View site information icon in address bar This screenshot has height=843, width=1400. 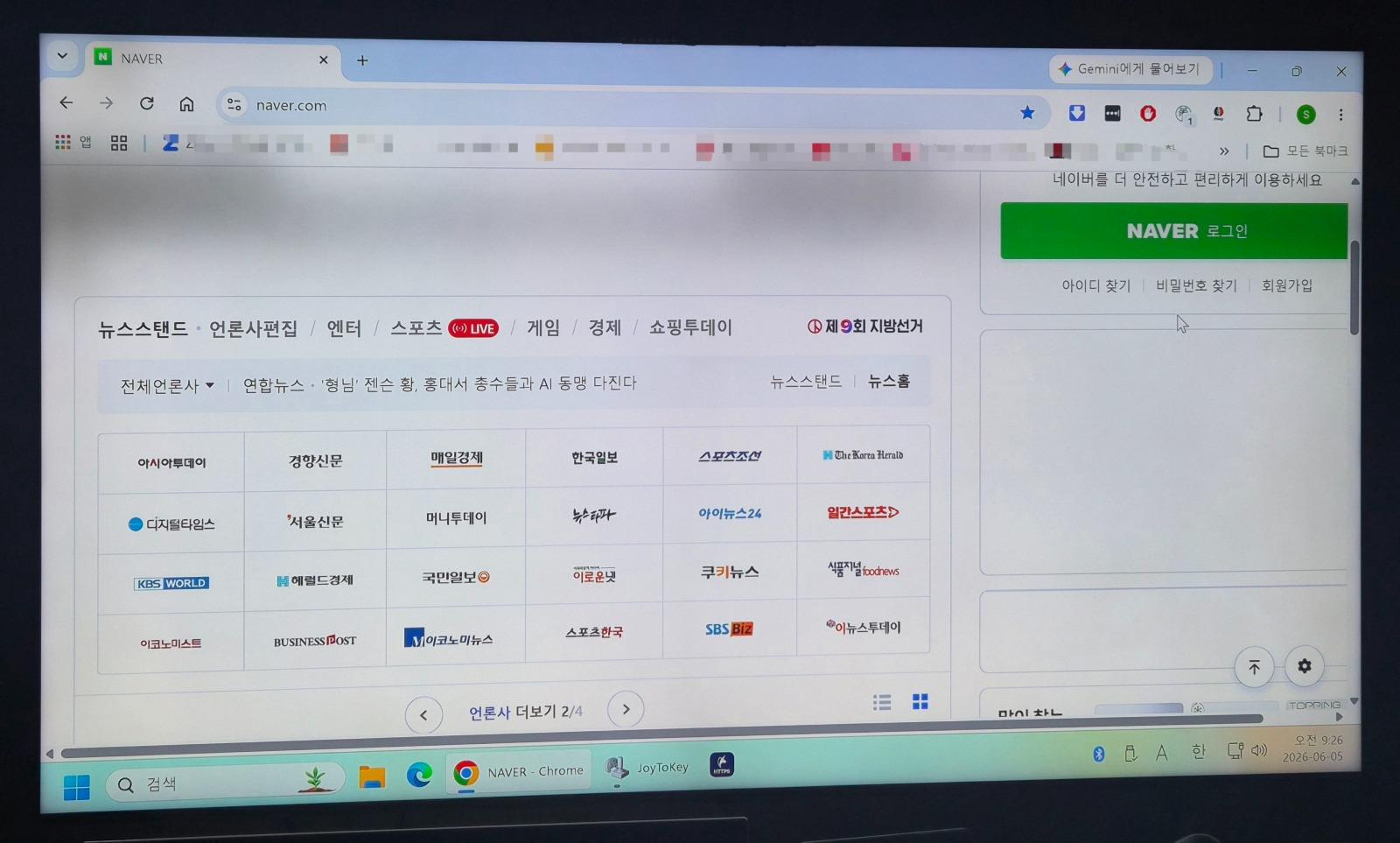point(234,105)
